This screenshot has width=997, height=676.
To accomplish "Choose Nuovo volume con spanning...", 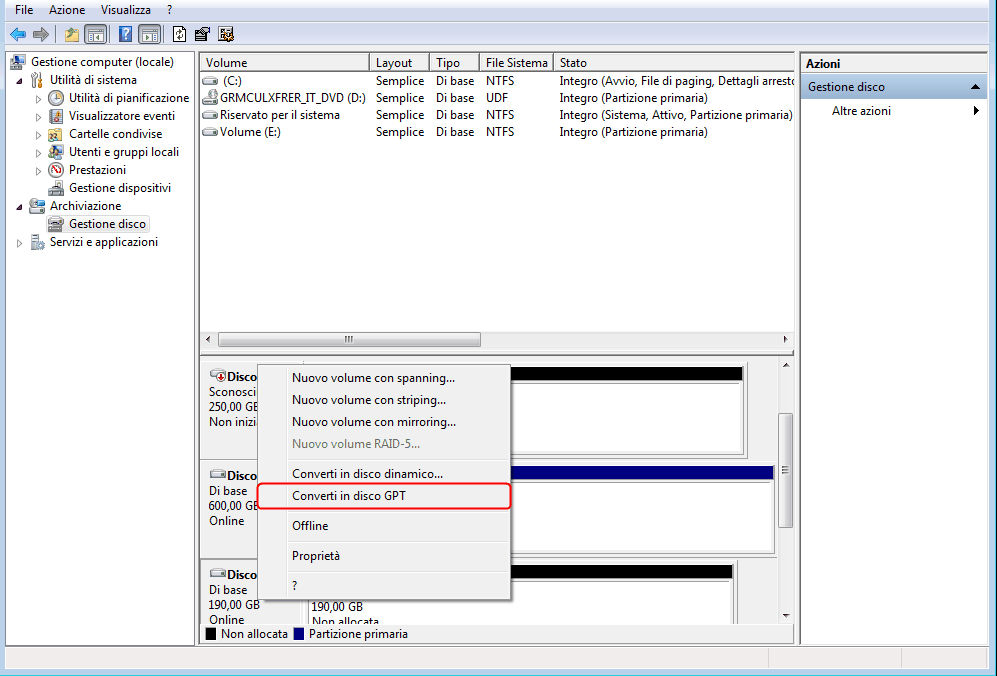I will [x=383, y=378].
